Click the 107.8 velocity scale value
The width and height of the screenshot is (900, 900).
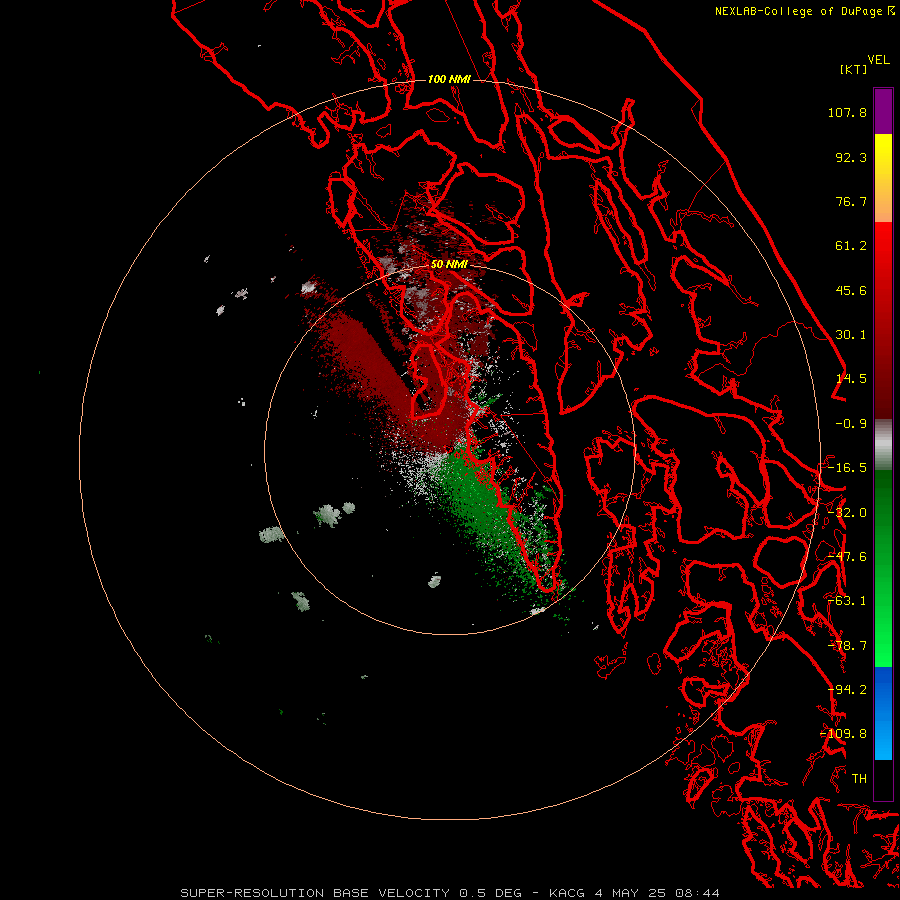(847, 112)
